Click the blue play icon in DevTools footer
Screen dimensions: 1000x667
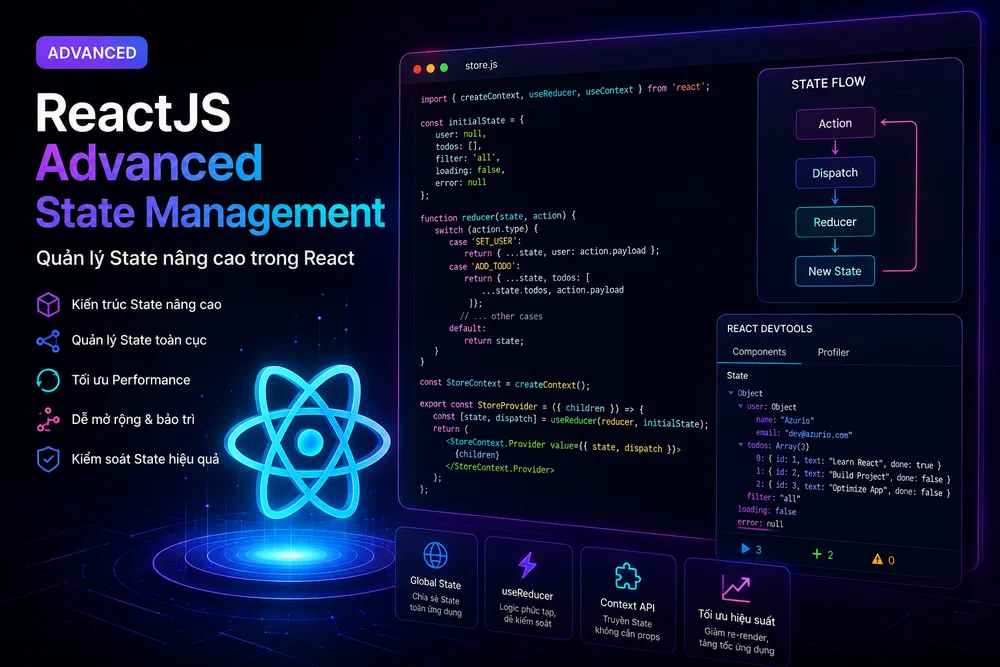(746, 548)
